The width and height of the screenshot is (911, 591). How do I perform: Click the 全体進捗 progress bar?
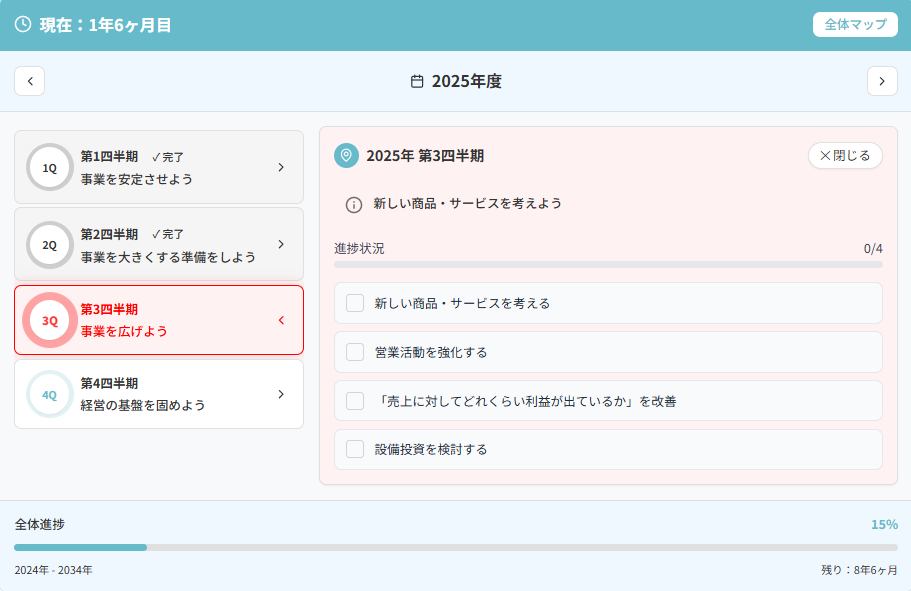click(x=455, y=547)
